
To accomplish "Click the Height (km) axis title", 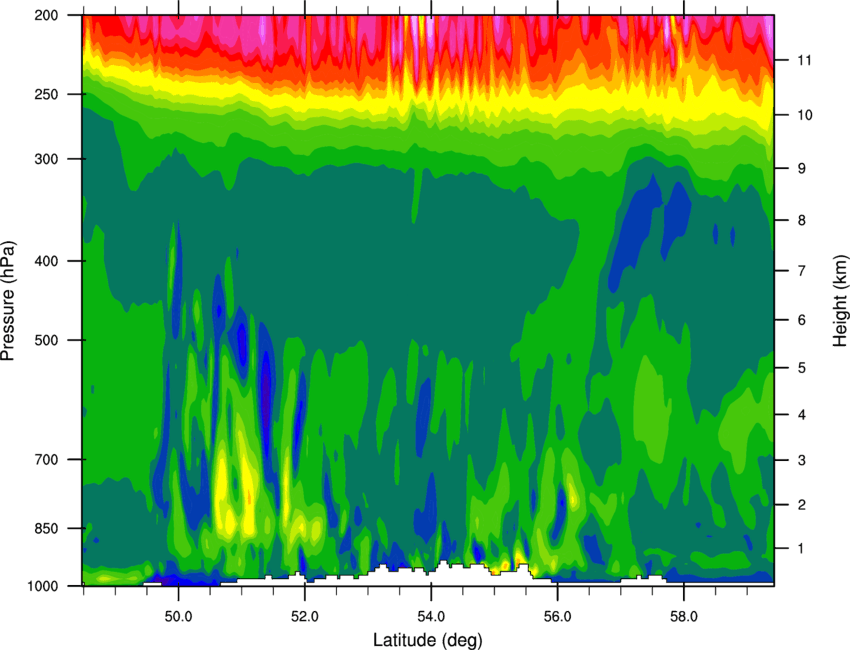I will pos(840,301).
